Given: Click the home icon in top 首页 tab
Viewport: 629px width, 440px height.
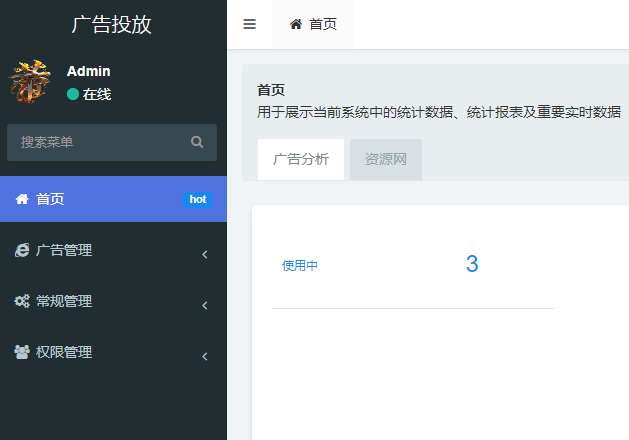Looking at the screenshot, I should pos(296,24).
